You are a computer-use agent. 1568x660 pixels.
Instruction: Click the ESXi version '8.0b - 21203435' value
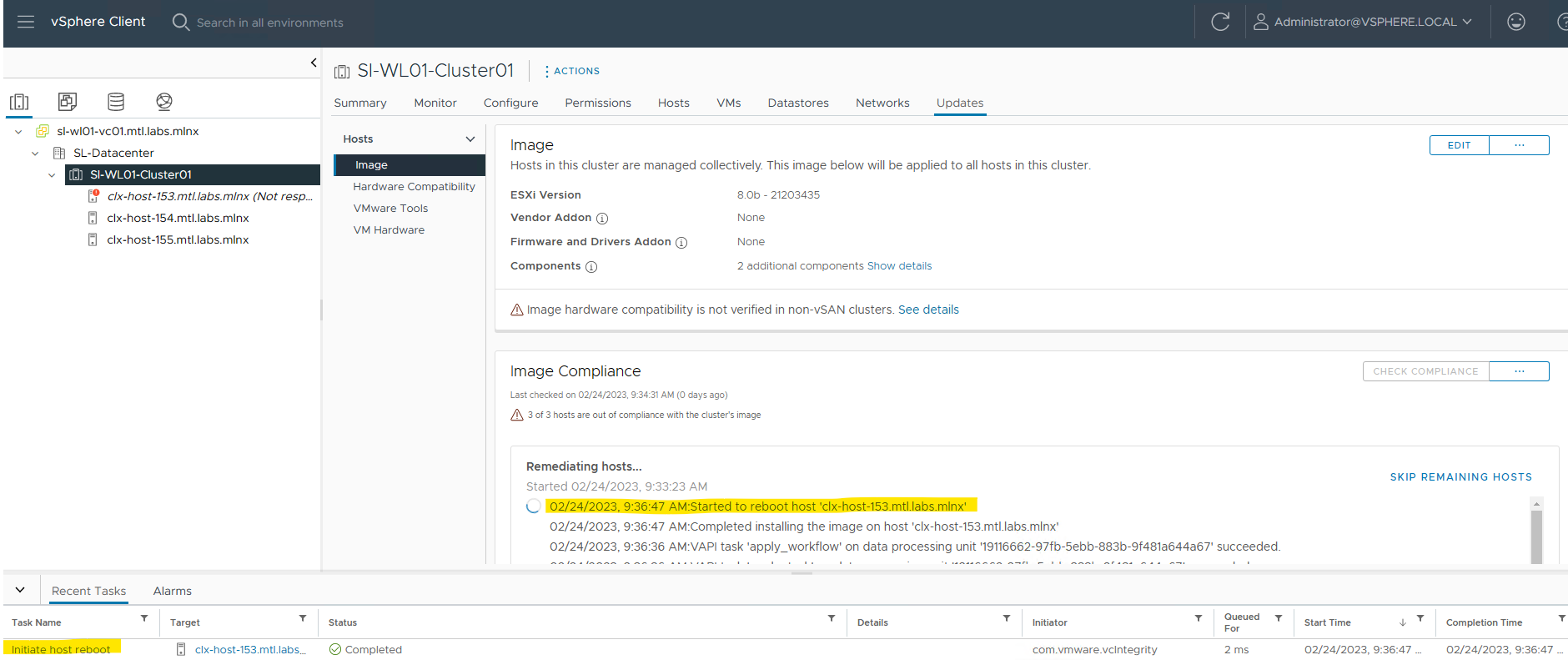[x=778, y=195]
